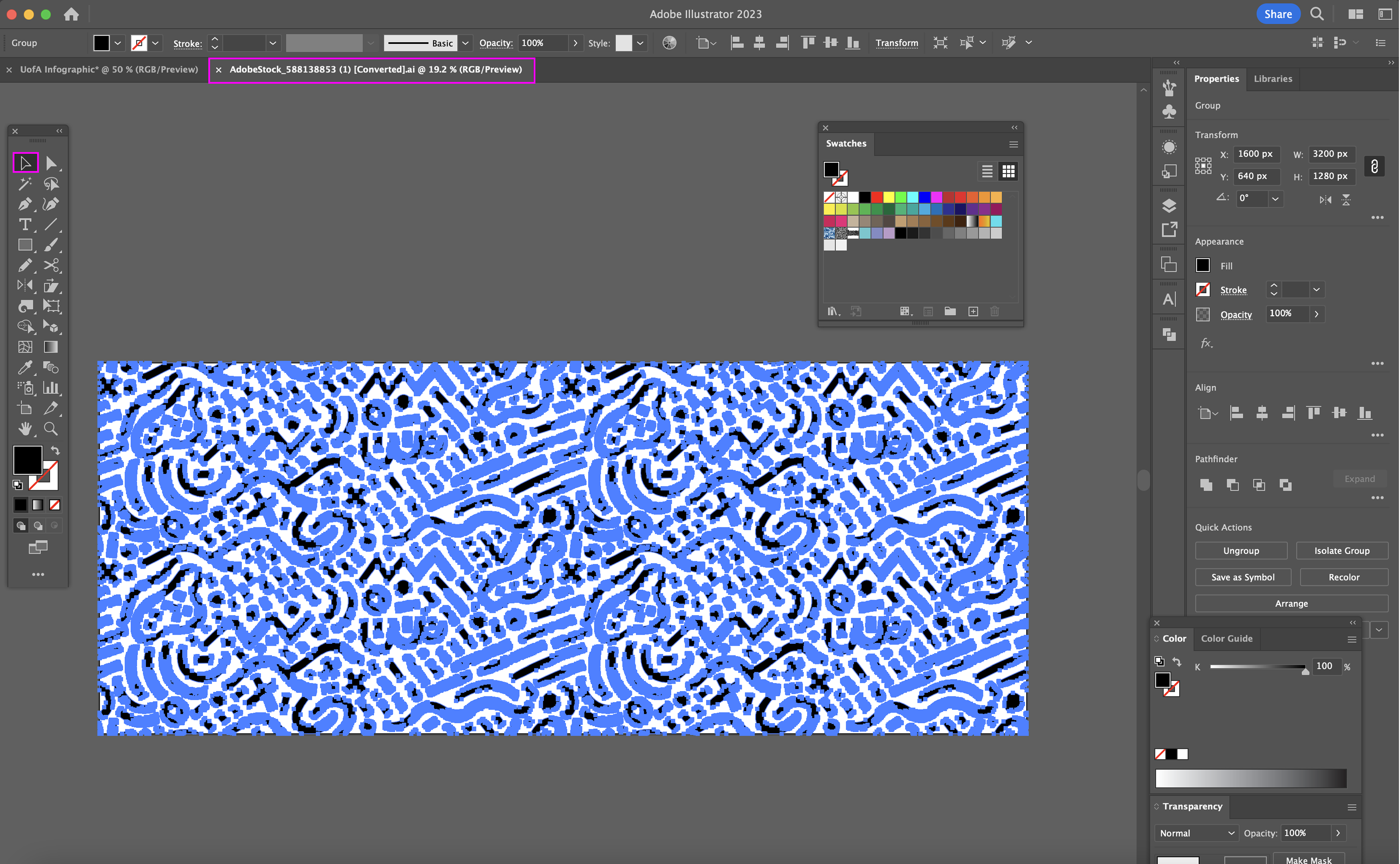Pick the red swatch in Swatches panel
This screenshot has width=1400, height=864.
point(877,197)
